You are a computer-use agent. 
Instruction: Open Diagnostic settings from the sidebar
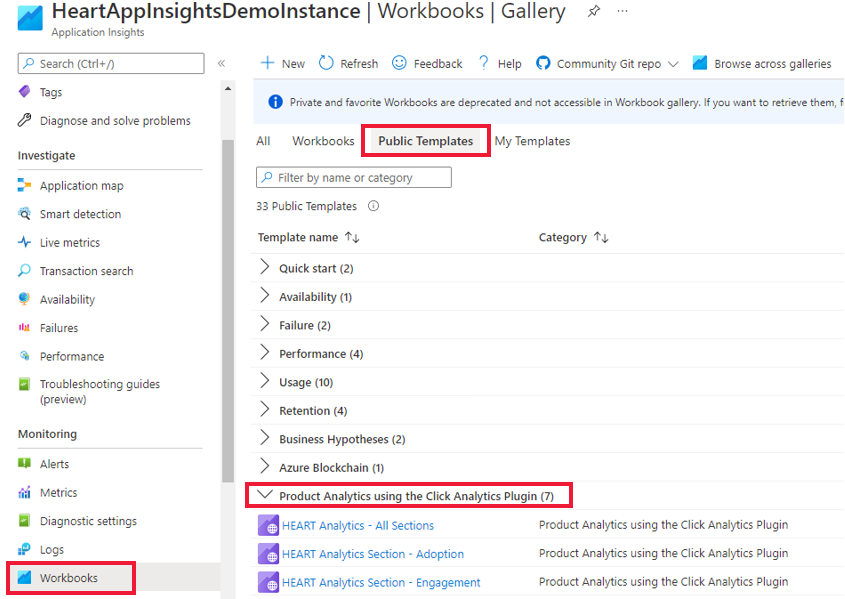(88, 521)
